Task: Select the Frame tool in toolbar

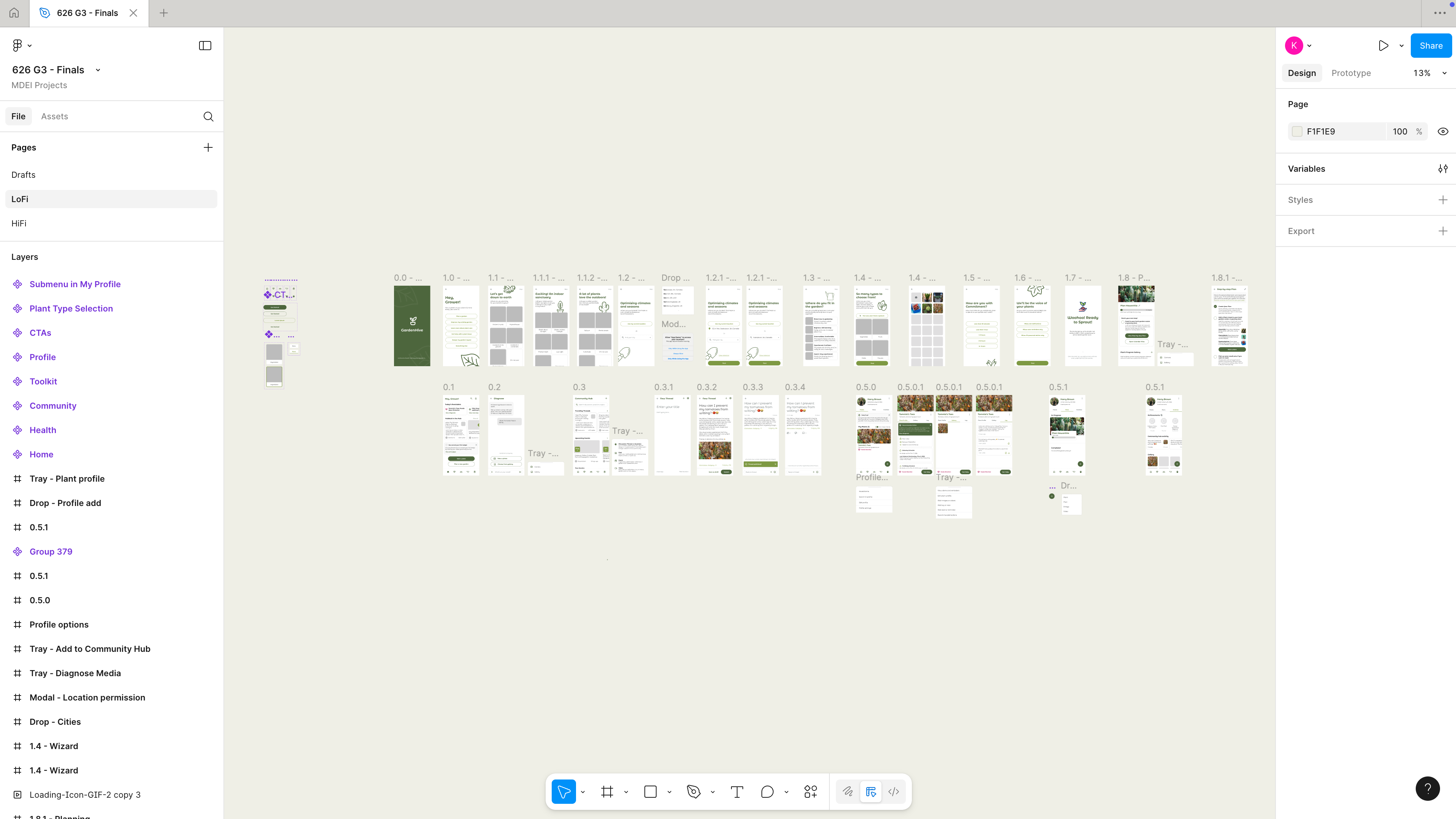Action: 607,792
